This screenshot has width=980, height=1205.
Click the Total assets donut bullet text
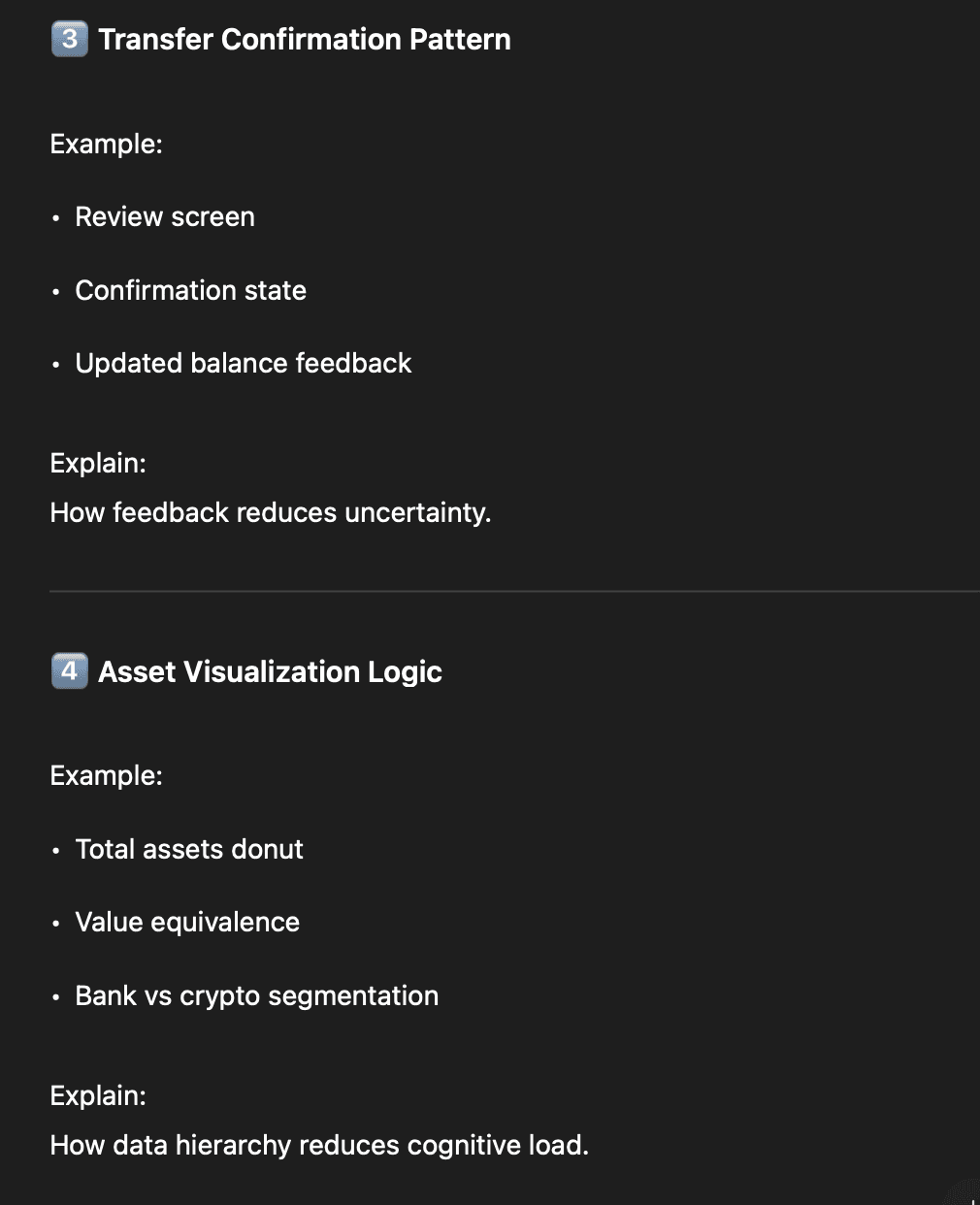pos(189,849)
